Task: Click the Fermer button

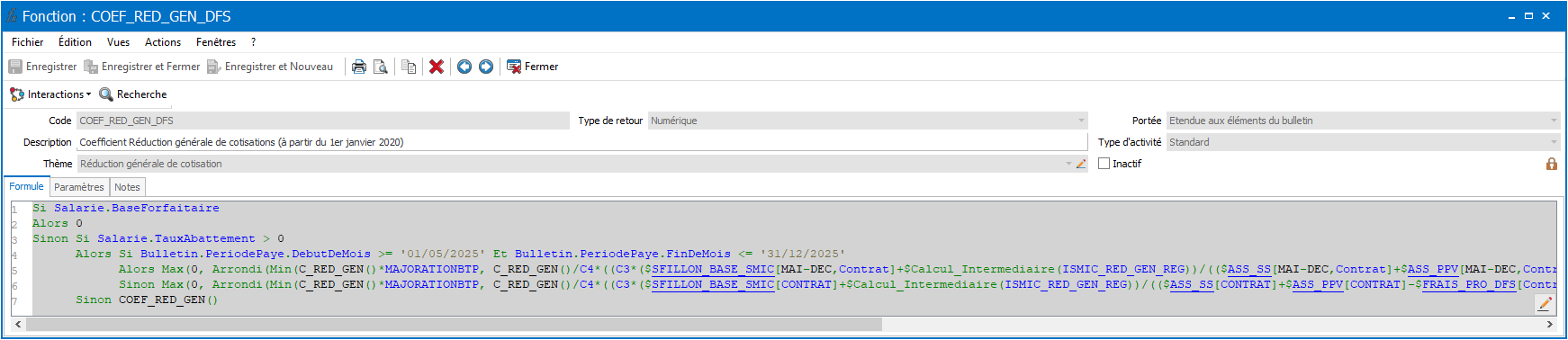Action: tap(532, 67)
